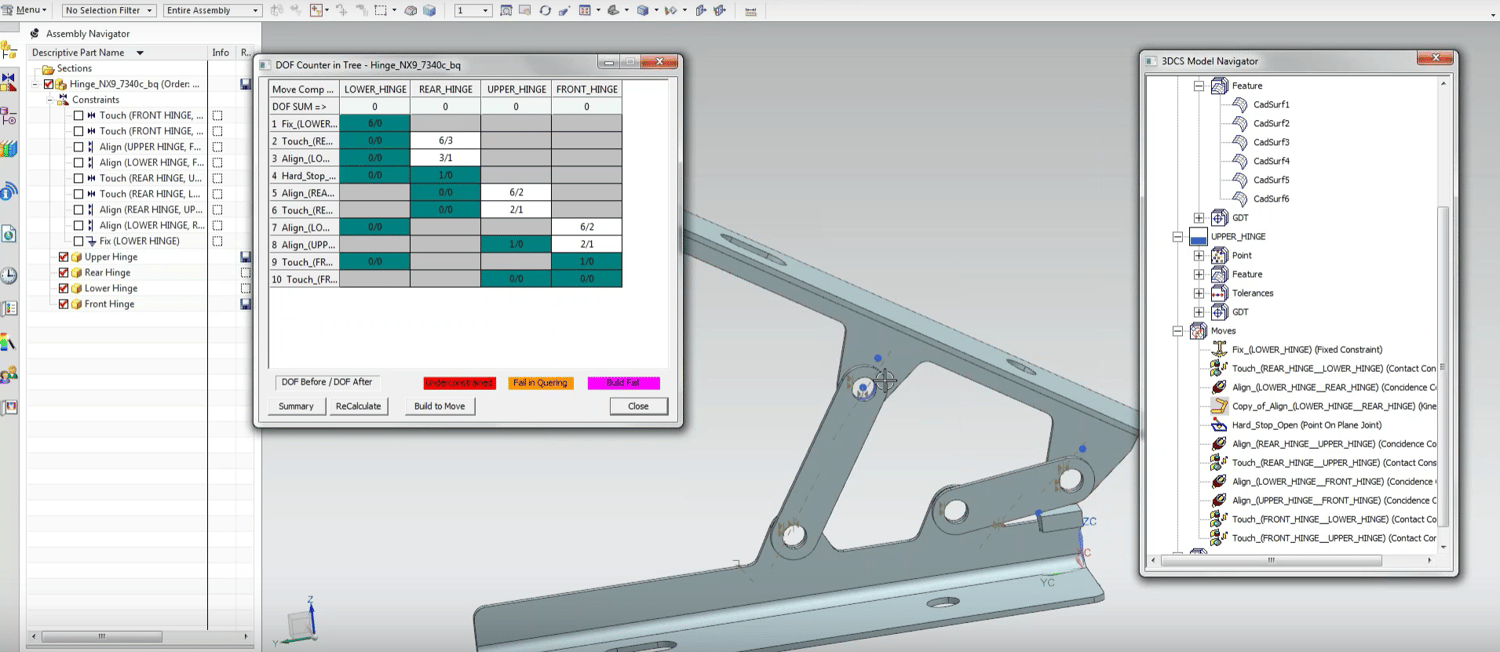Uncheck the Upper Hinge component checkbox
The width and height of the screenshot is (1500, 652).
(x=64, y=256)
